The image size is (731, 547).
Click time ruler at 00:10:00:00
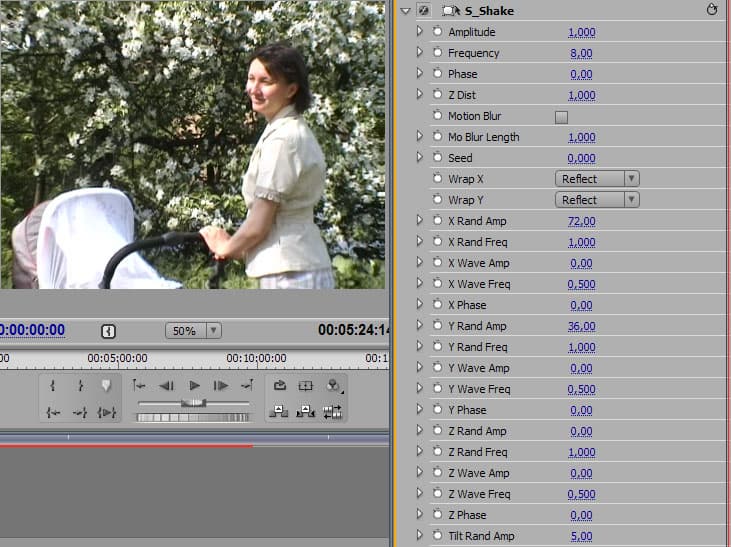coord(256,358)
